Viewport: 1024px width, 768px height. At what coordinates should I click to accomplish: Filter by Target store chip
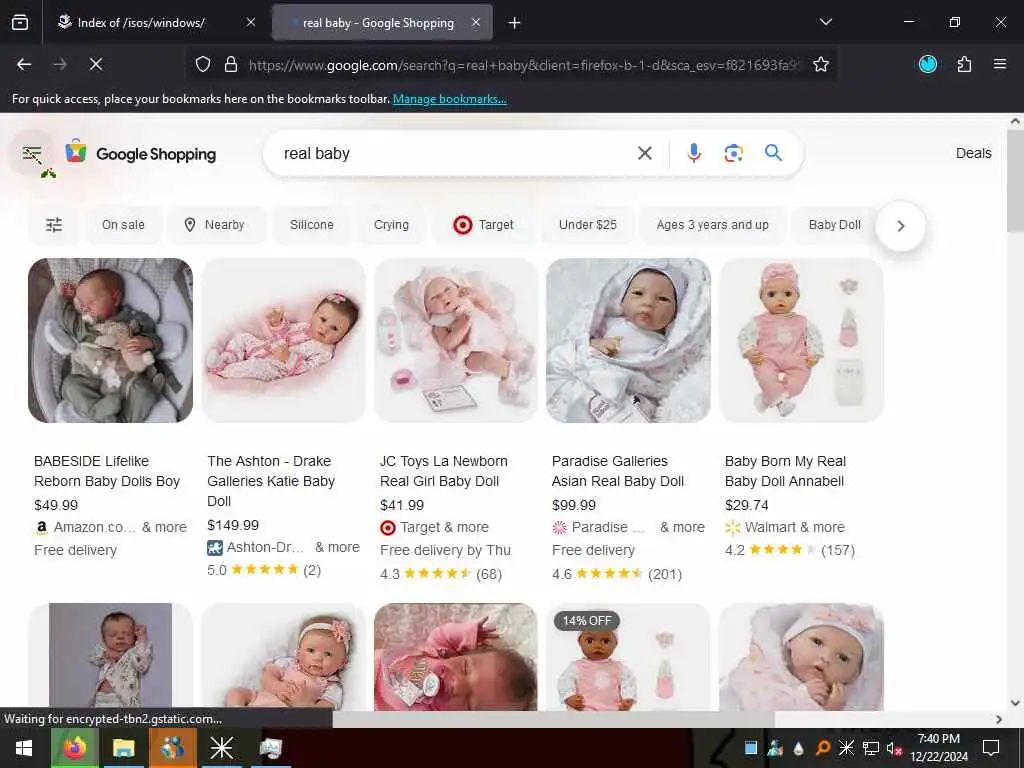(x=484, y=225)
